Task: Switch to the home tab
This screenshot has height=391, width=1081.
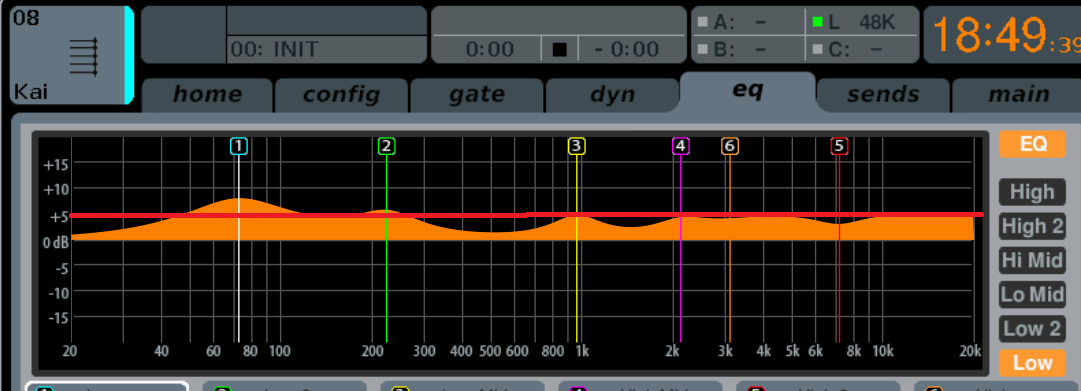Action: 207,95
